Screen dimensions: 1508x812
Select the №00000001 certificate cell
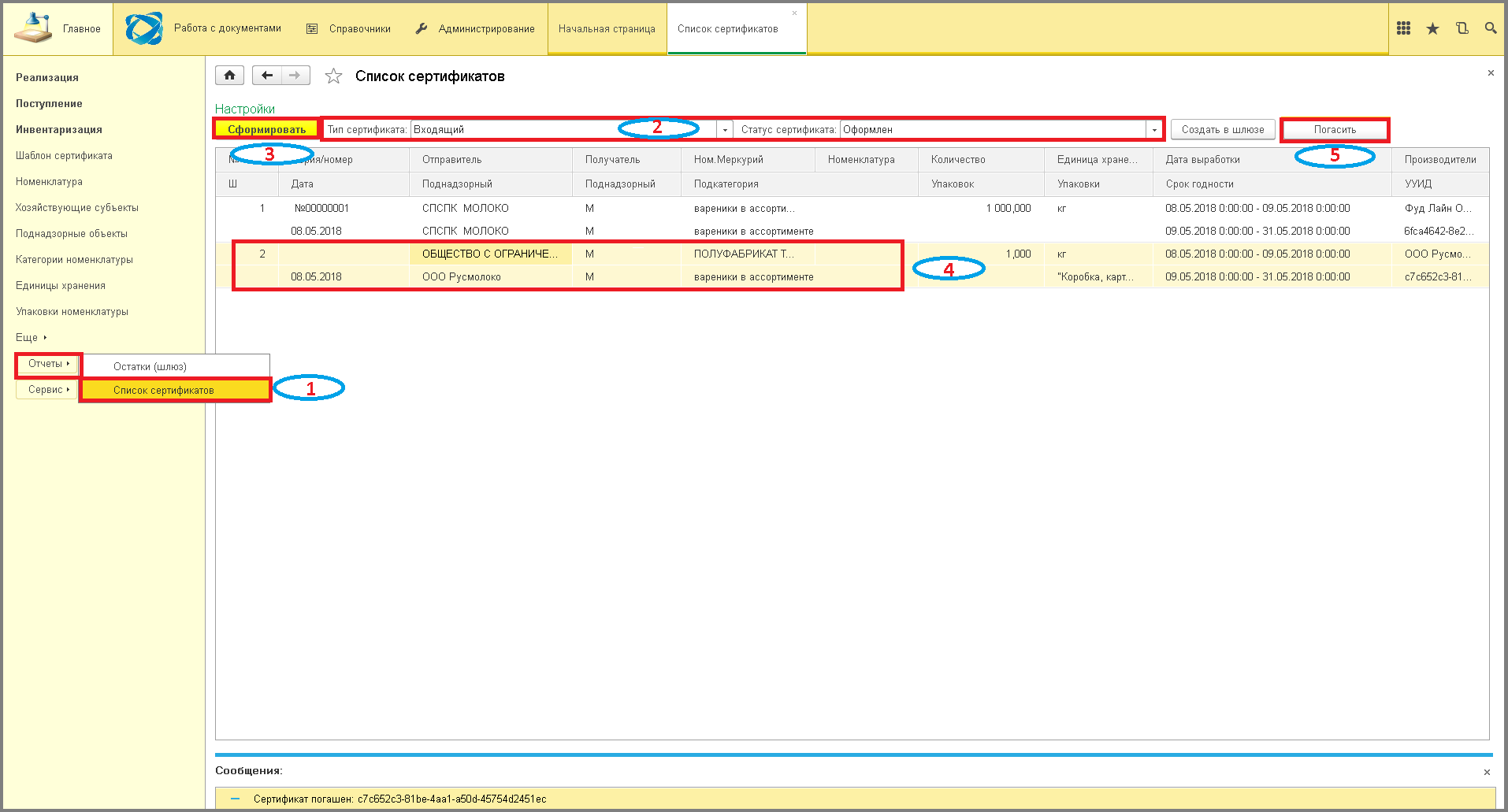(344, 208)
